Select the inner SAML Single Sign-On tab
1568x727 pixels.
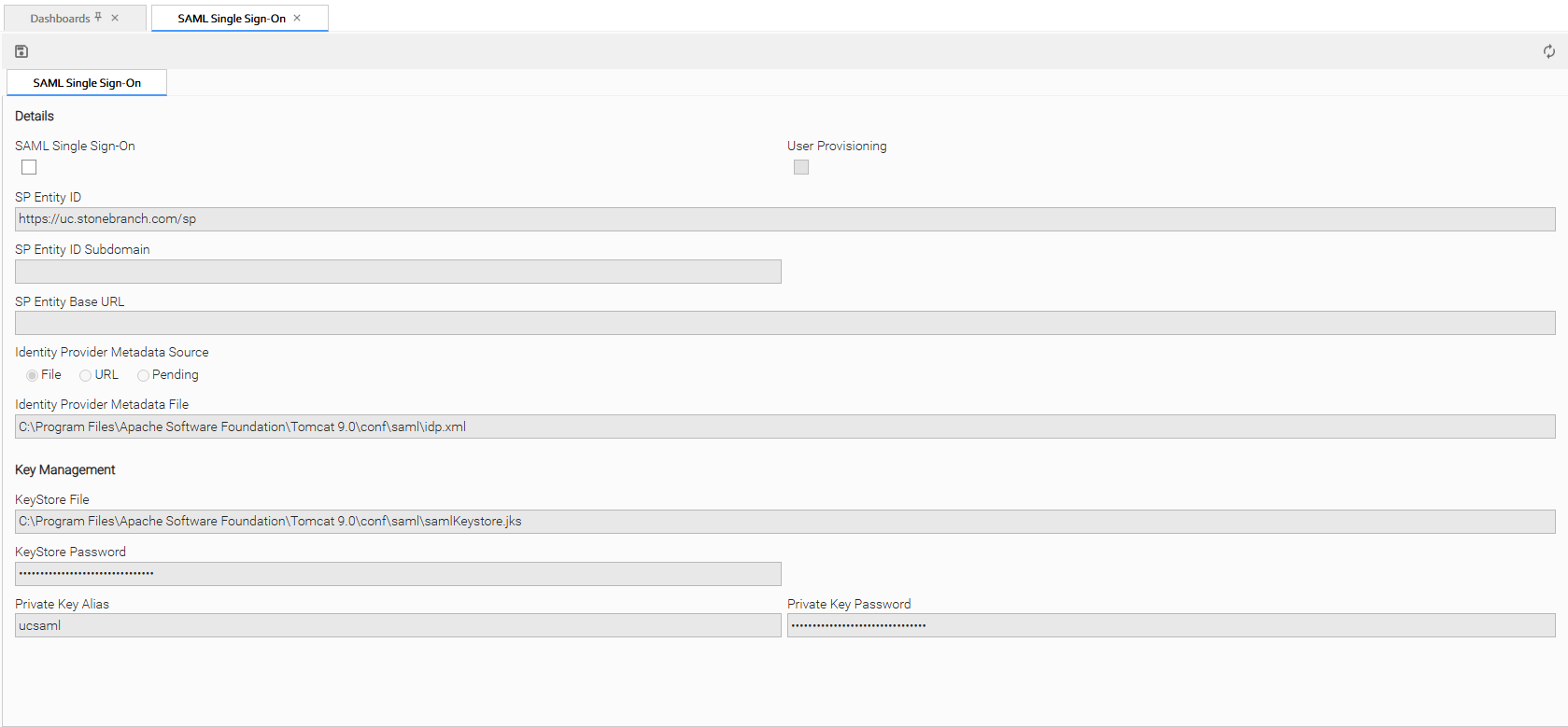click(87, 83)
